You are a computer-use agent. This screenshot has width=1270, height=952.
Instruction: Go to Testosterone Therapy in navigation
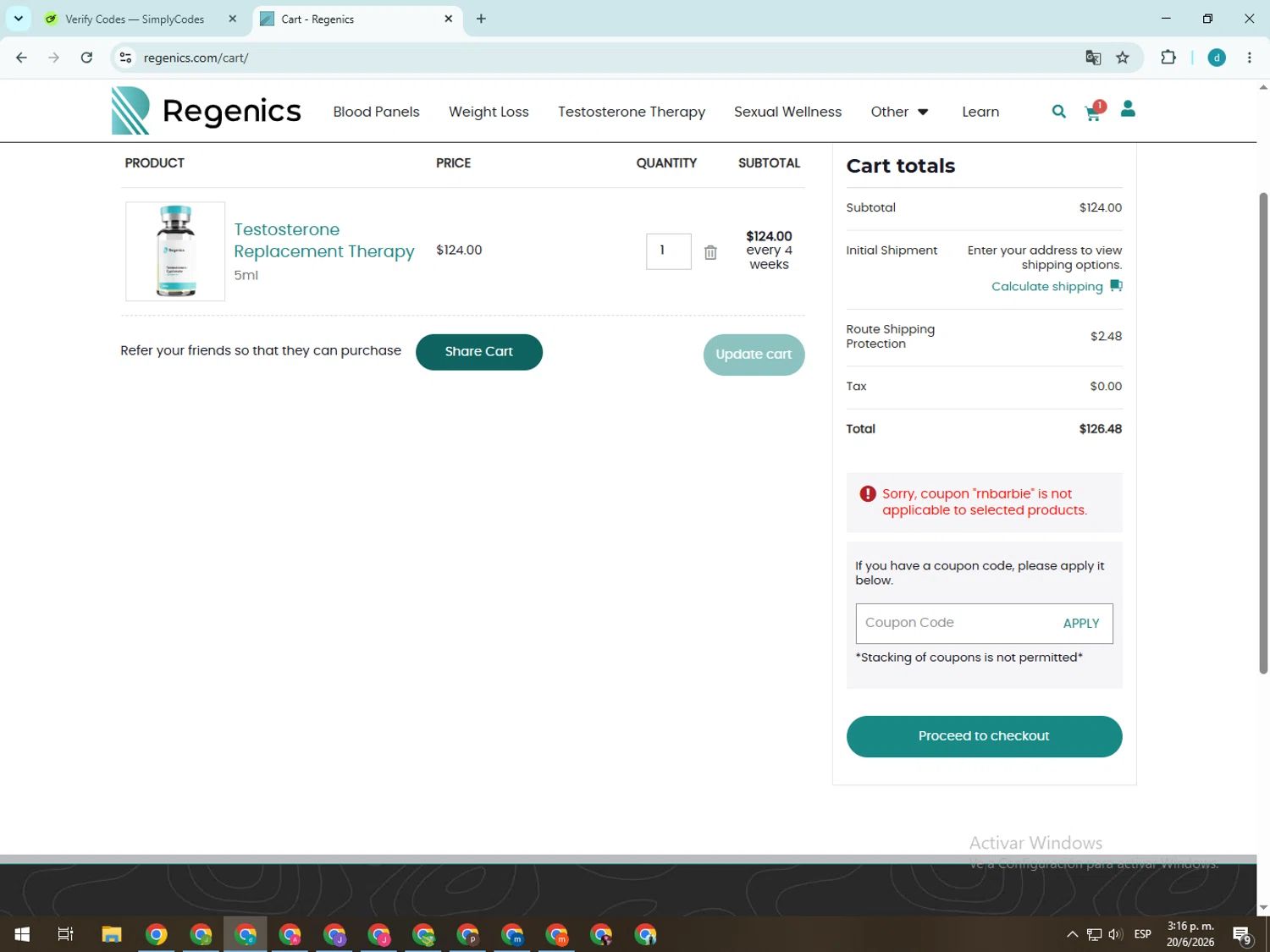coord(632,112)
